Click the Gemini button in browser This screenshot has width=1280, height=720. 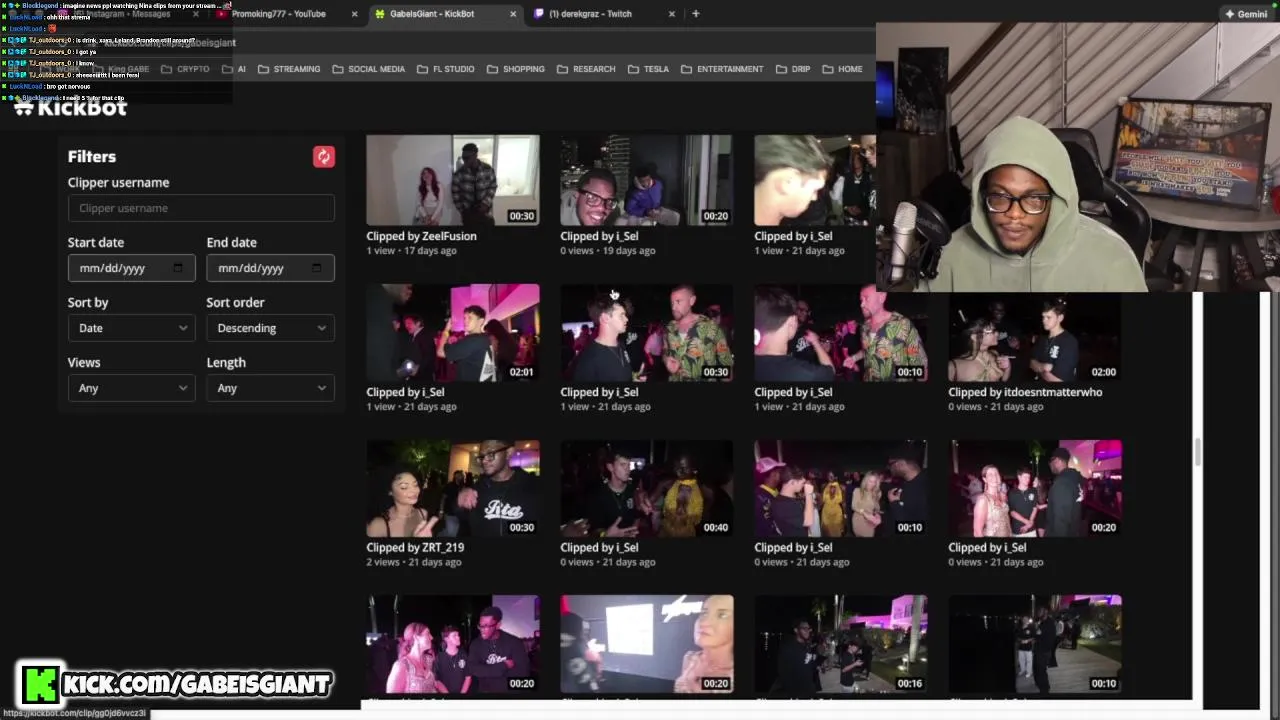click(x=1246, y=14)
